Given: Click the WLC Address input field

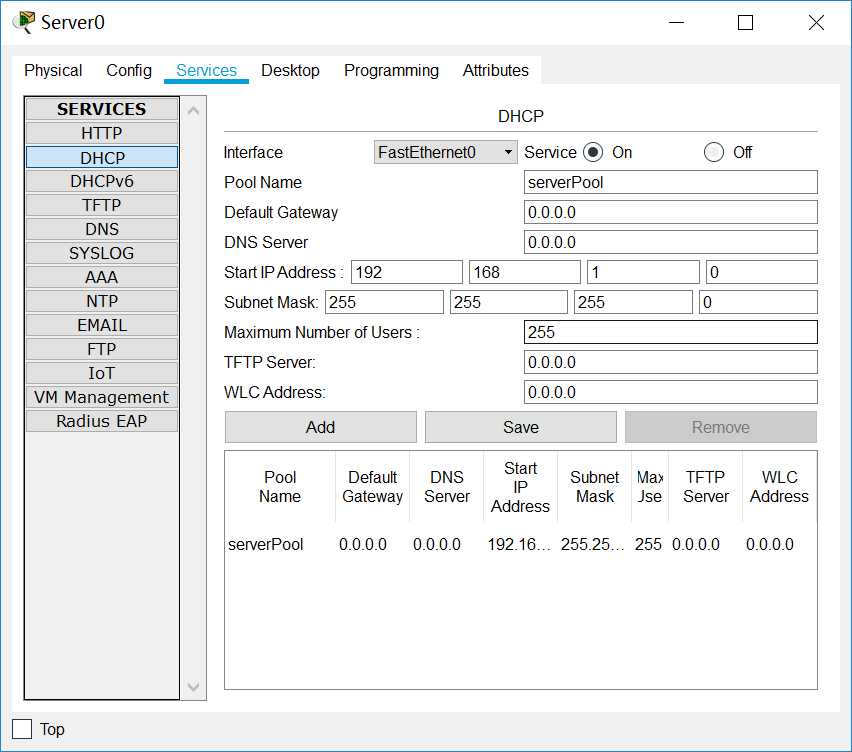Looking at the screenshot, I should 671,392.
